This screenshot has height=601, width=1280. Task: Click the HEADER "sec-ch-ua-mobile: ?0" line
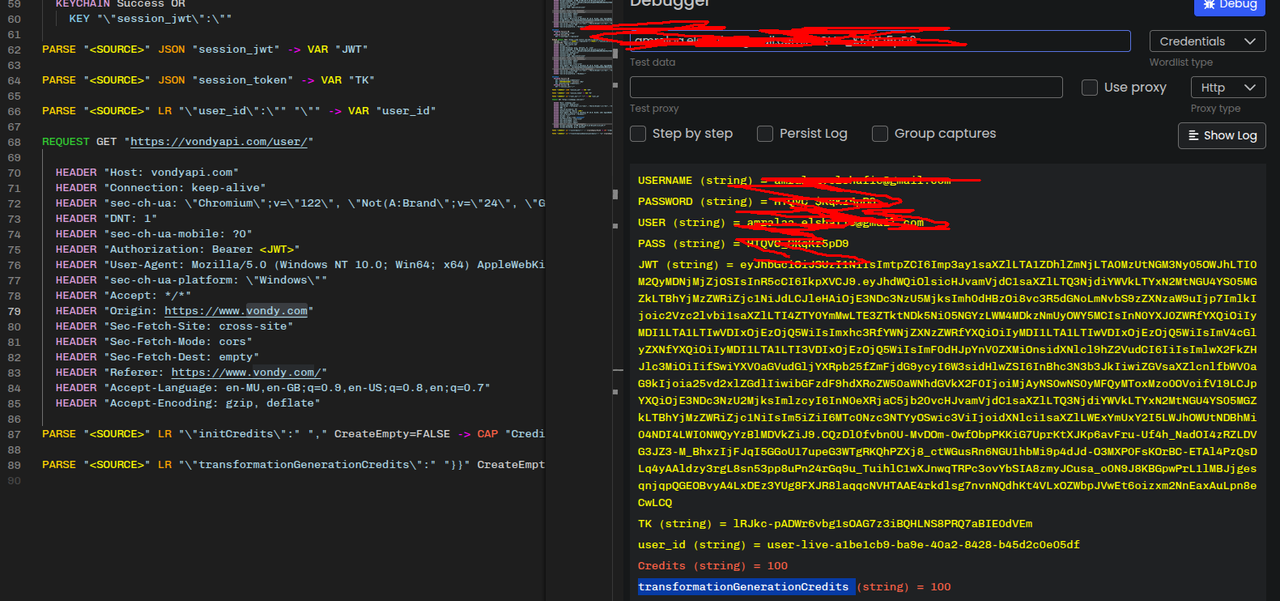click(x=154, y=234)
